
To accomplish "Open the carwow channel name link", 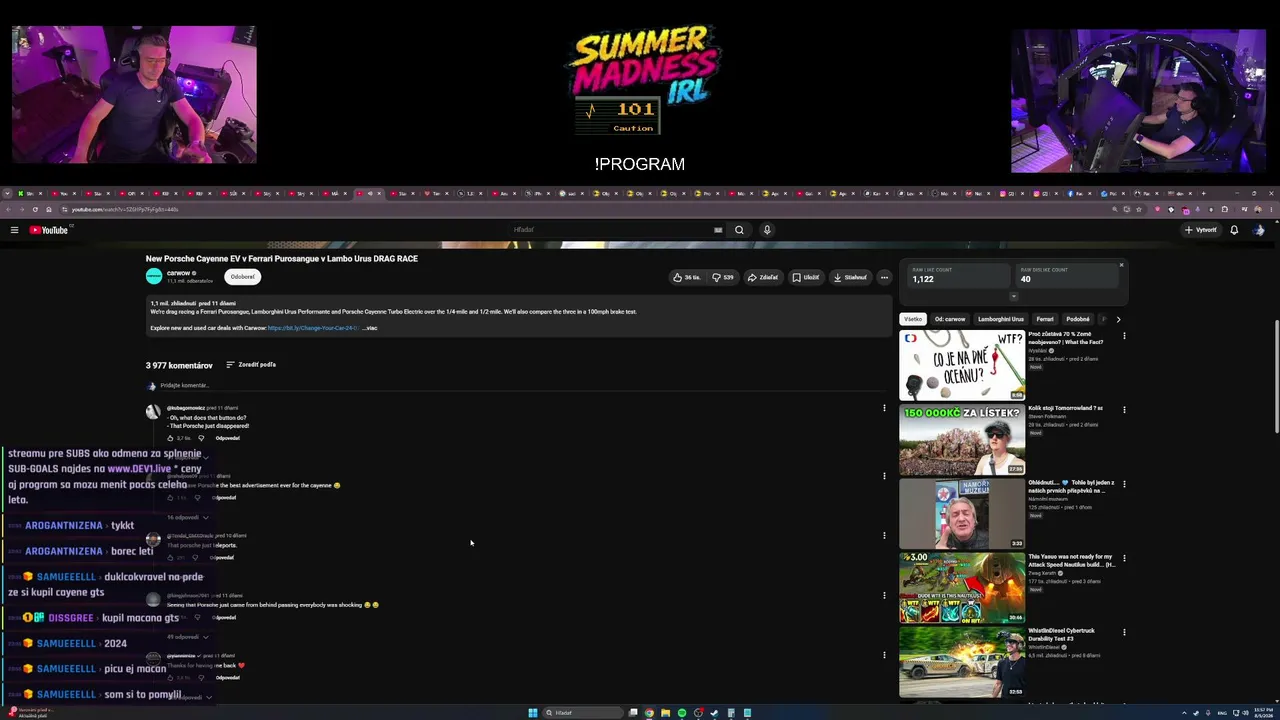I will click(x=178, y=273).
